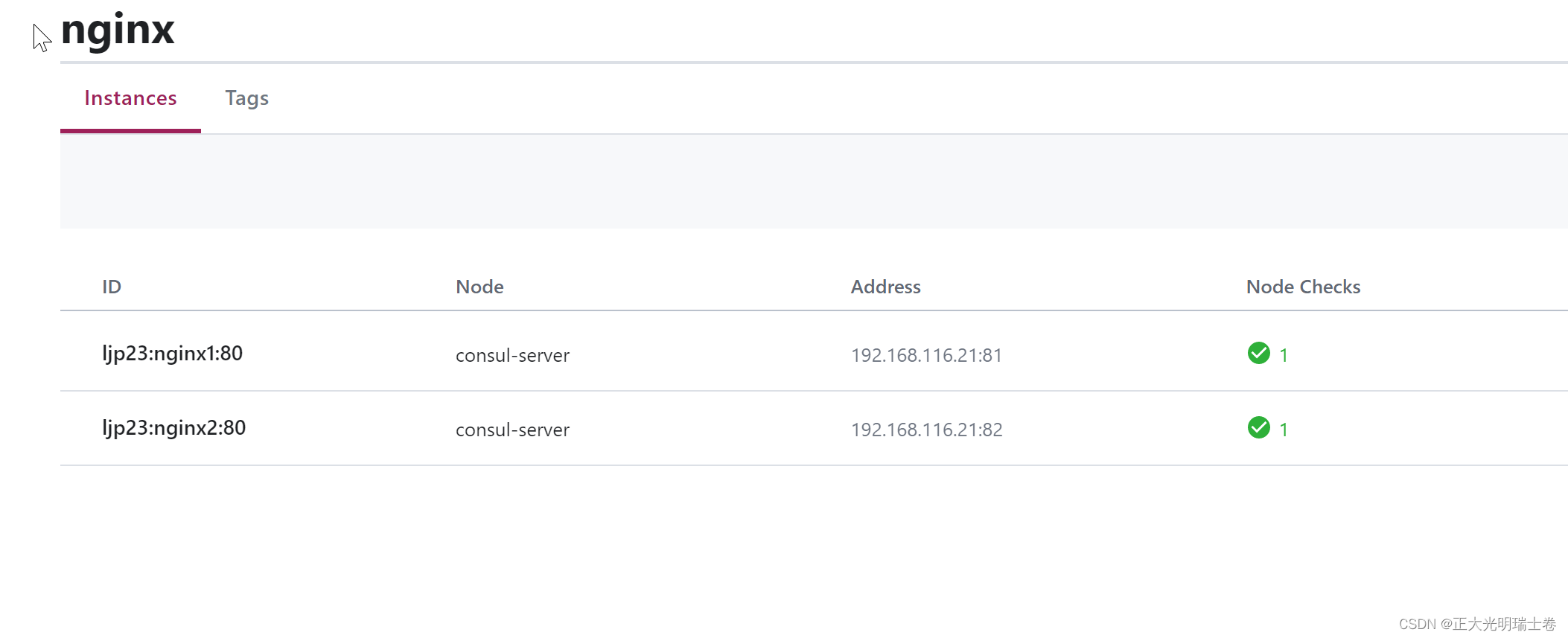The width and height of the screenshot is (1568, 638).
Task: Click the check mark beside the first instance's count
Action: tap(1259, 354)
